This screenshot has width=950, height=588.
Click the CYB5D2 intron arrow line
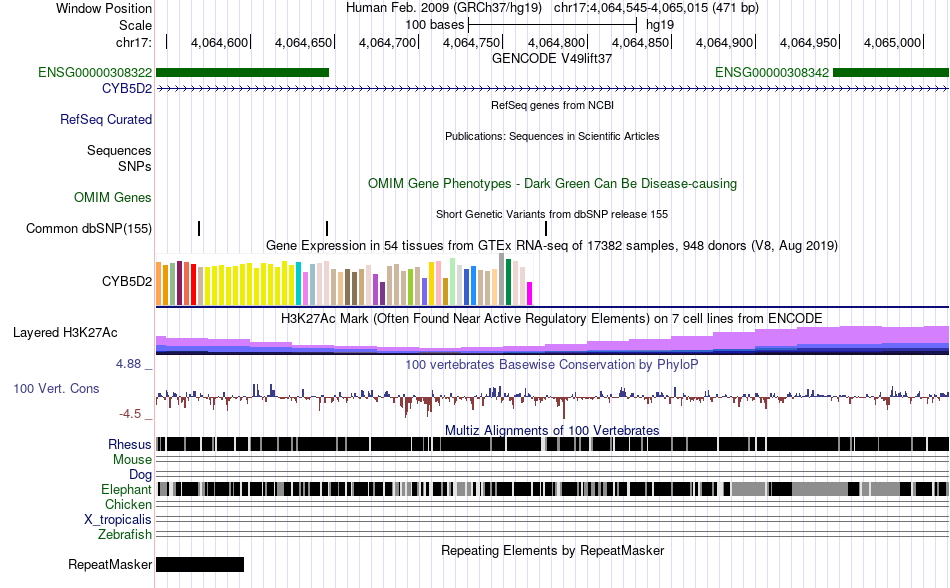coord(553,89)
